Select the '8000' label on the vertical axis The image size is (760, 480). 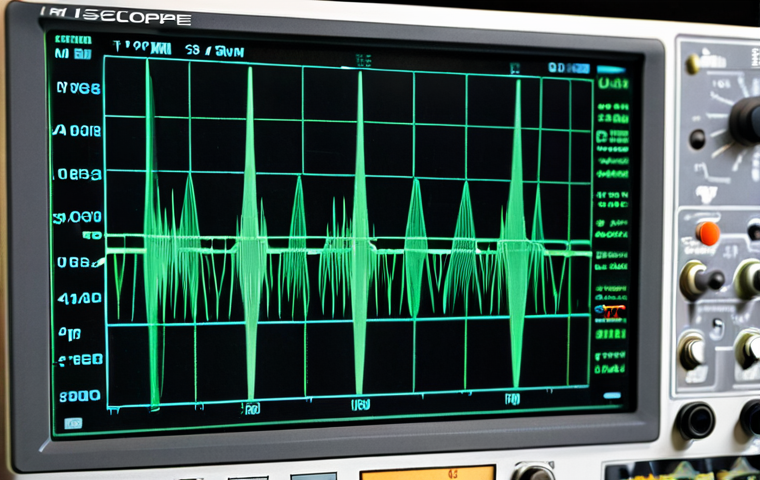point(80,396)
